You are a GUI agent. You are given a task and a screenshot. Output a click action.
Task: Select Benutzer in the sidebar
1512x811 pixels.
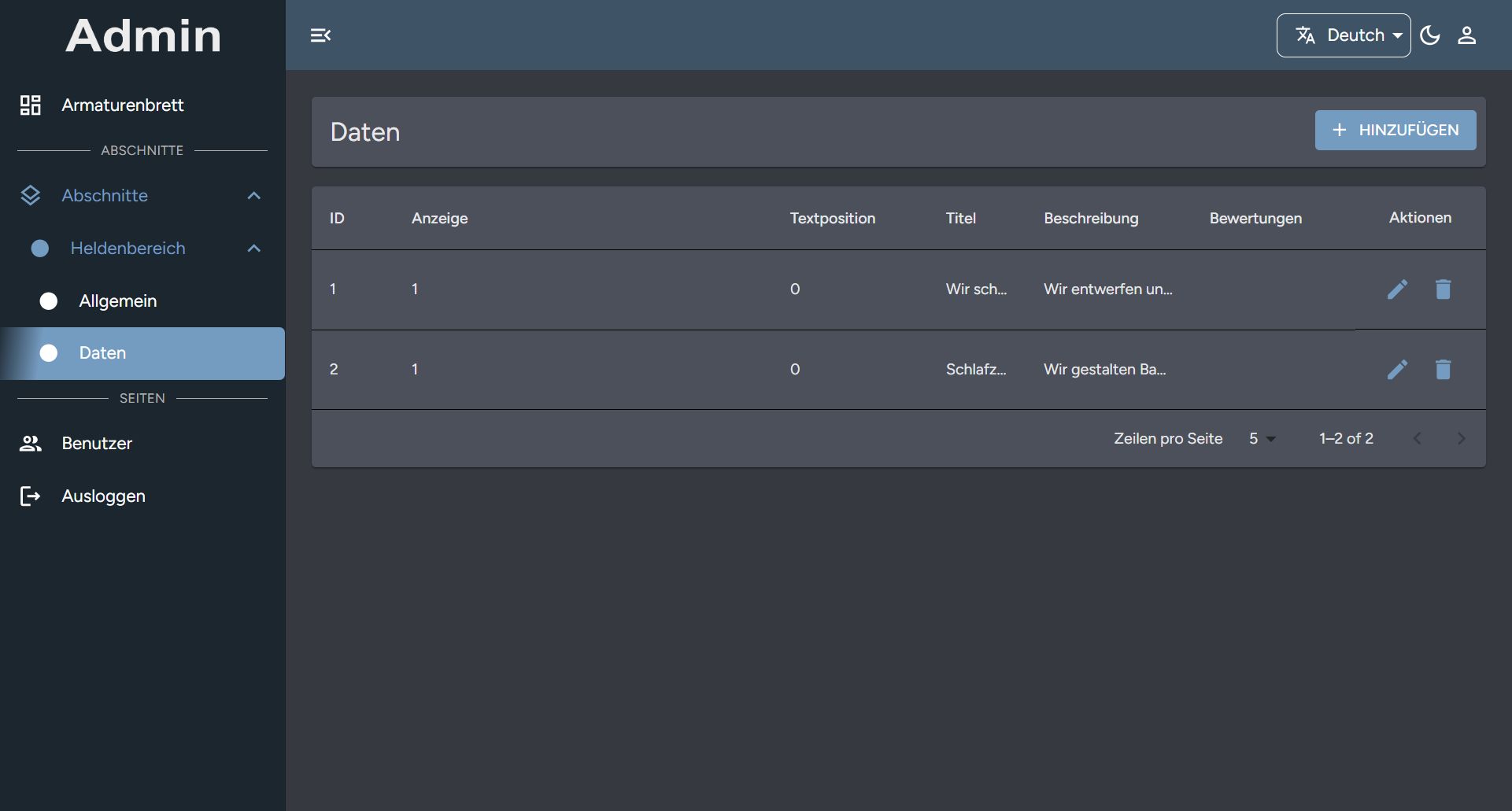(97, 443)
